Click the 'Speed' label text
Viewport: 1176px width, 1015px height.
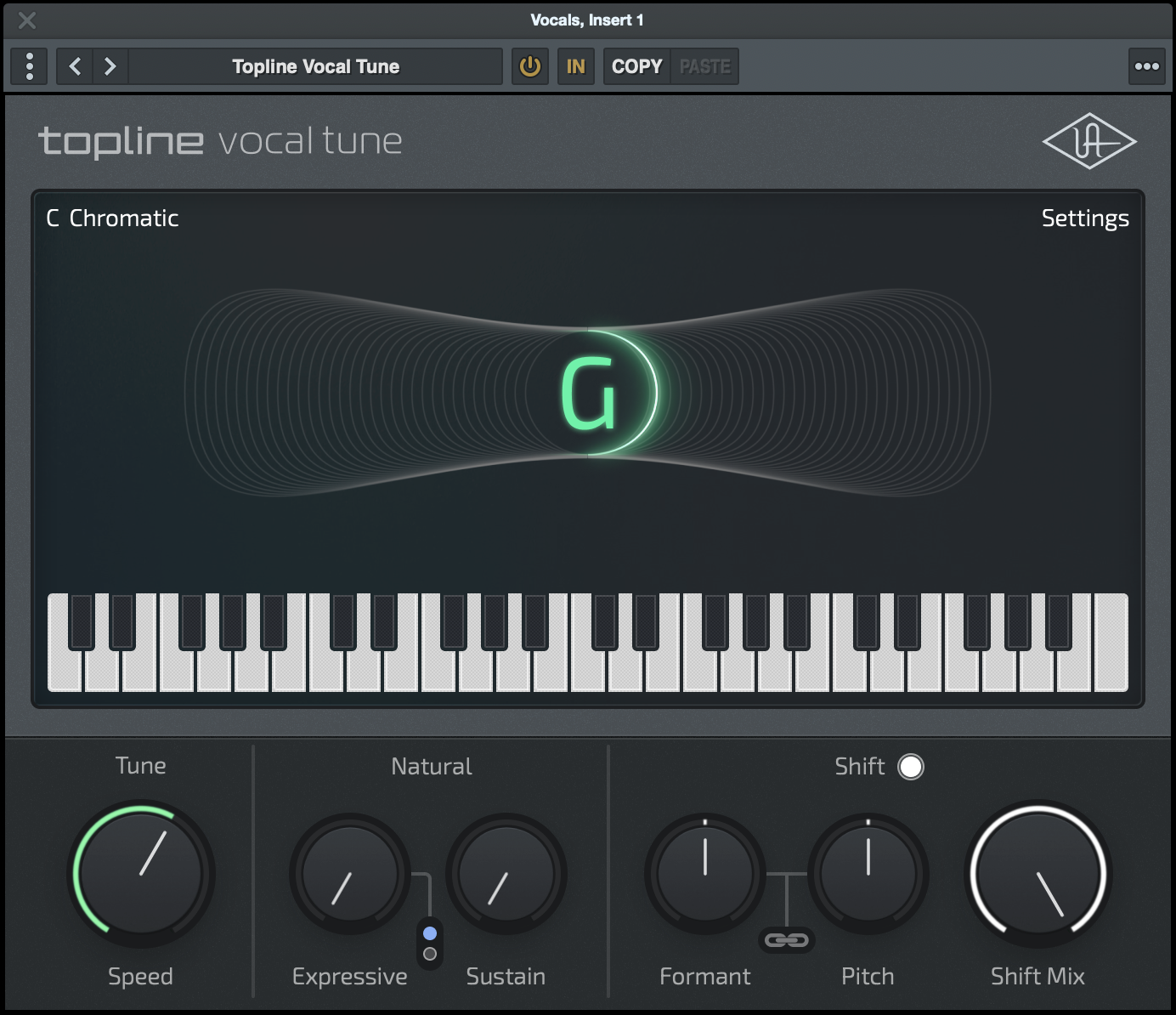[x=140, y=978]
